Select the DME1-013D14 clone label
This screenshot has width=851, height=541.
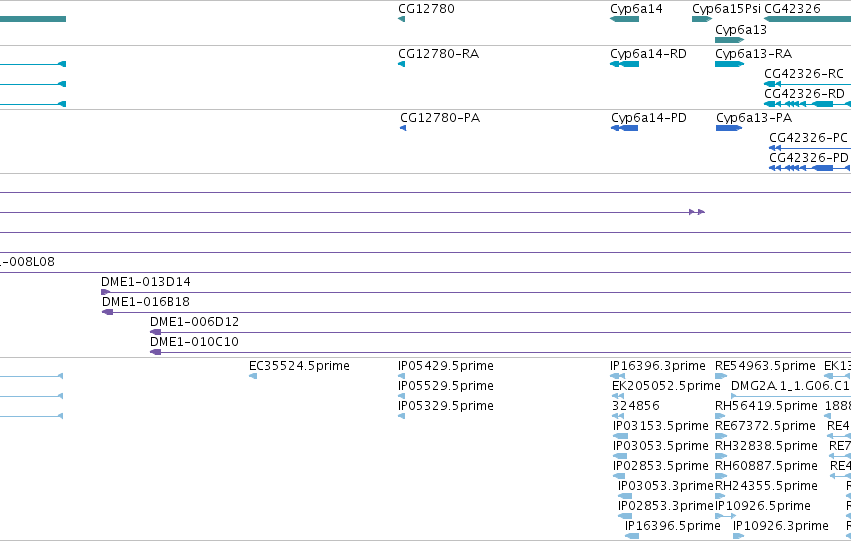click(145, 282)
